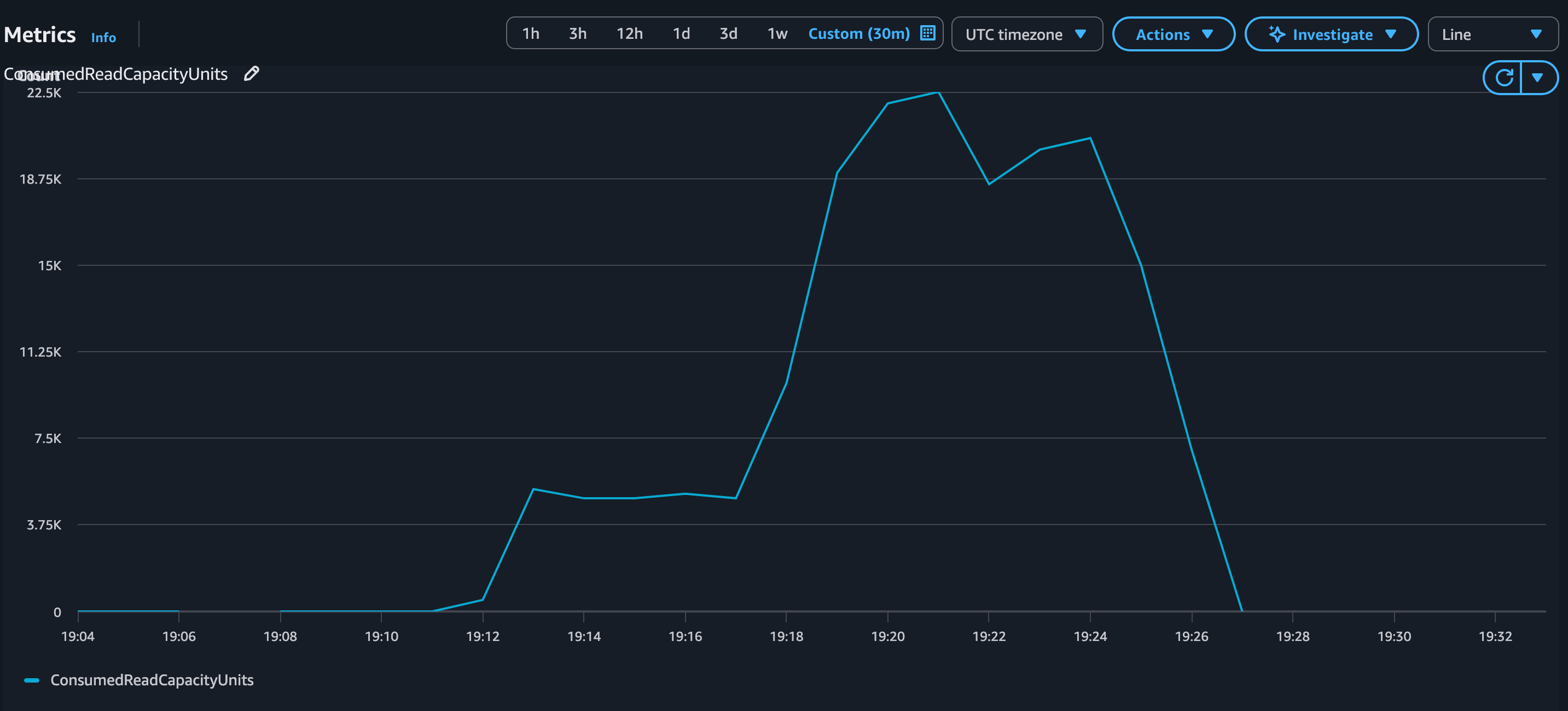Click the edit pencil icon beside the title
This screenshot has height=711, width=1568.
[251, 74]
